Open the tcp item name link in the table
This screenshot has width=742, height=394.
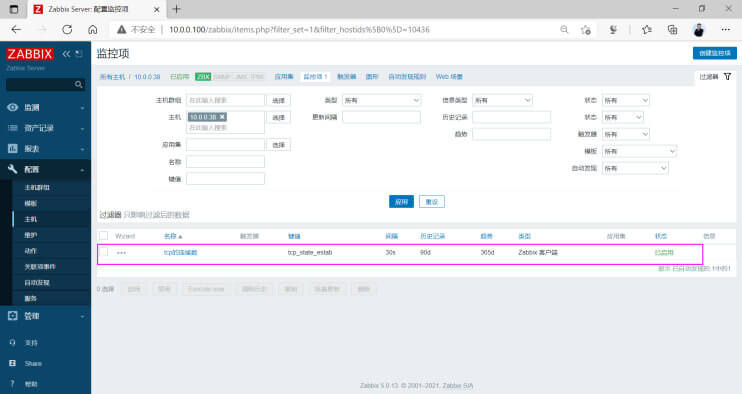point(180,253)
